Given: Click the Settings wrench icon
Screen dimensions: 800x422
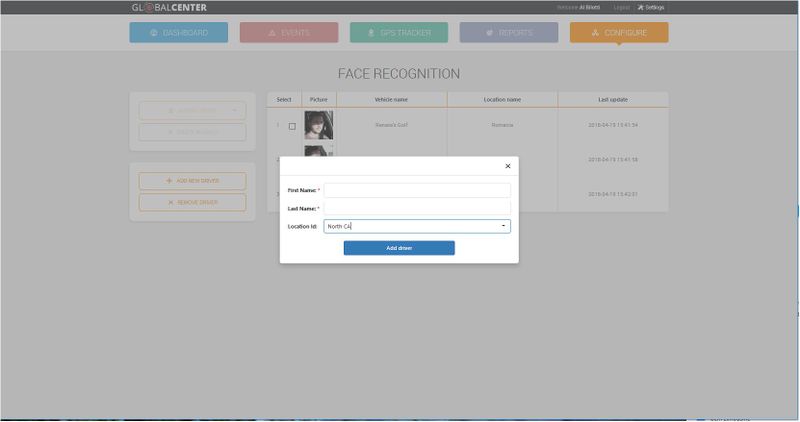Looking at the screenshot, I should 641,8.
